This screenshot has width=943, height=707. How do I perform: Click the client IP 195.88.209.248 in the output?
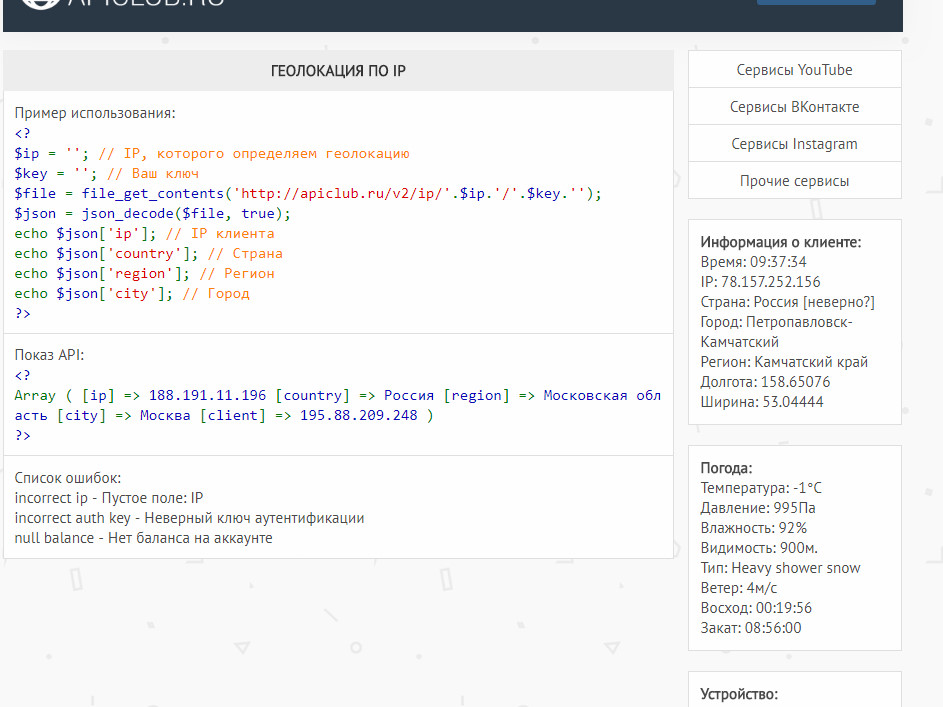(359, 416)
